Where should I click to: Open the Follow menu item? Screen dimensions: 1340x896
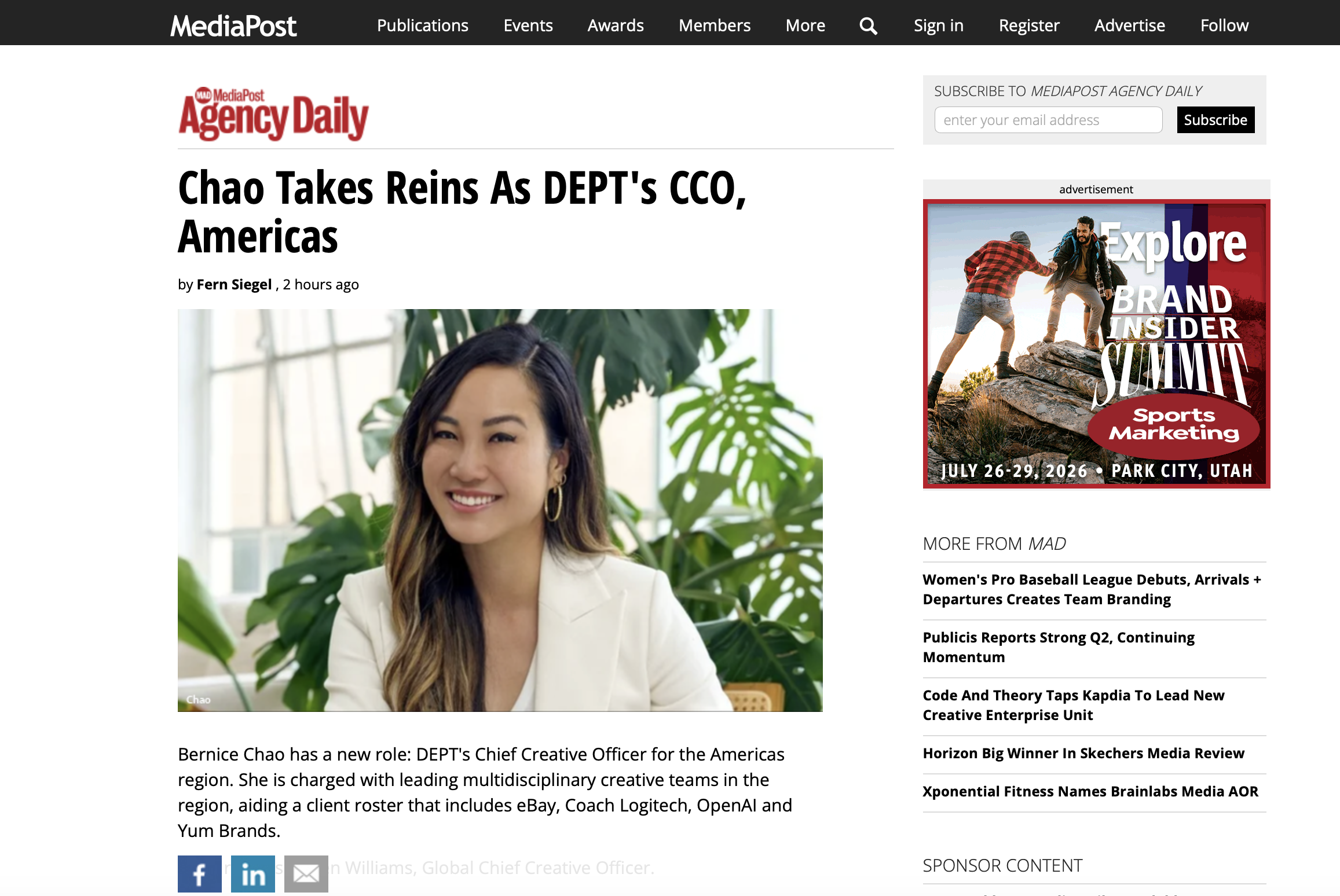1224,25
